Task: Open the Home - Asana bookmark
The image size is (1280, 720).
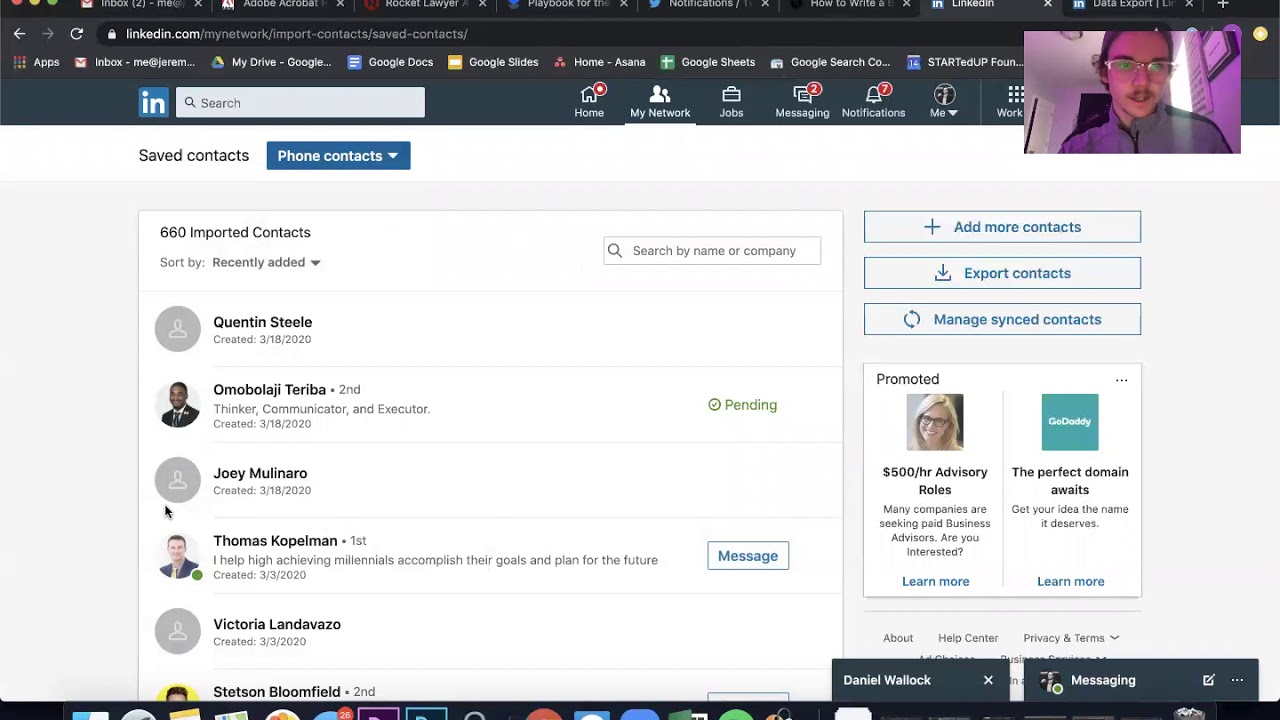Action: (599, 62)
